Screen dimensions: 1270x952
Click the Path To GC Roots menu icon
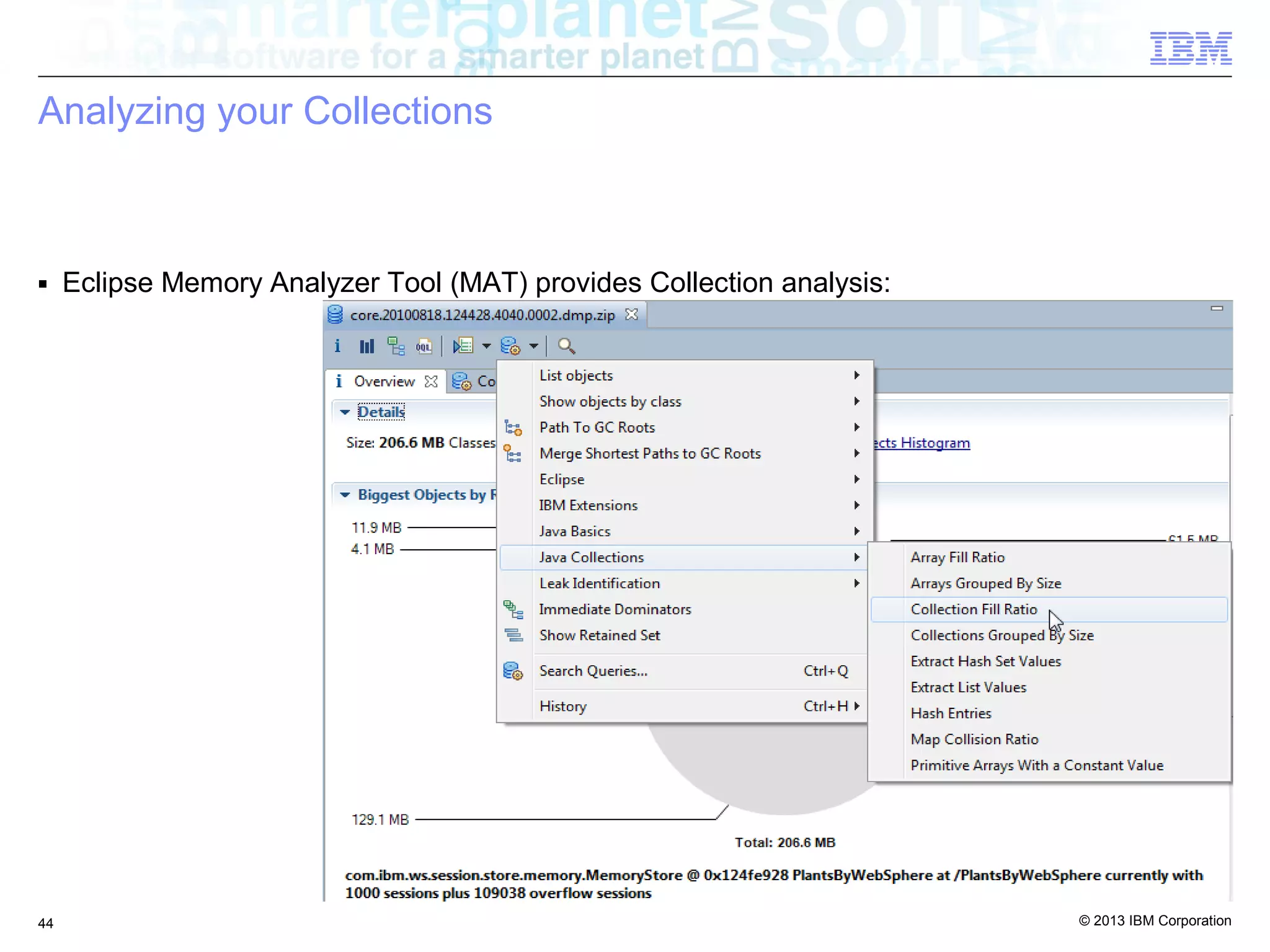click(513, 428)
